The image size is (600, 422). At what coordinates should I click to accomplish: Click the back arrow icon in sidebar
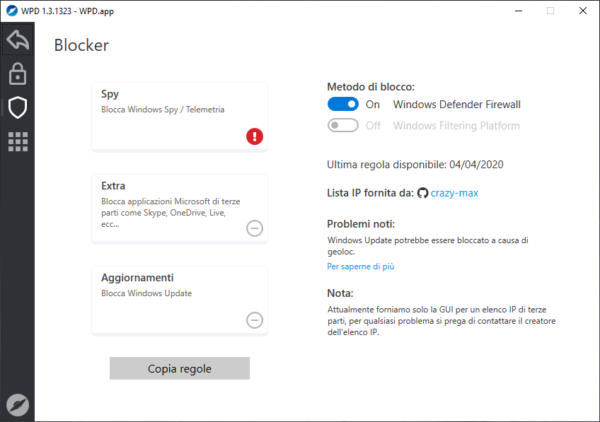tap(18, 39)
